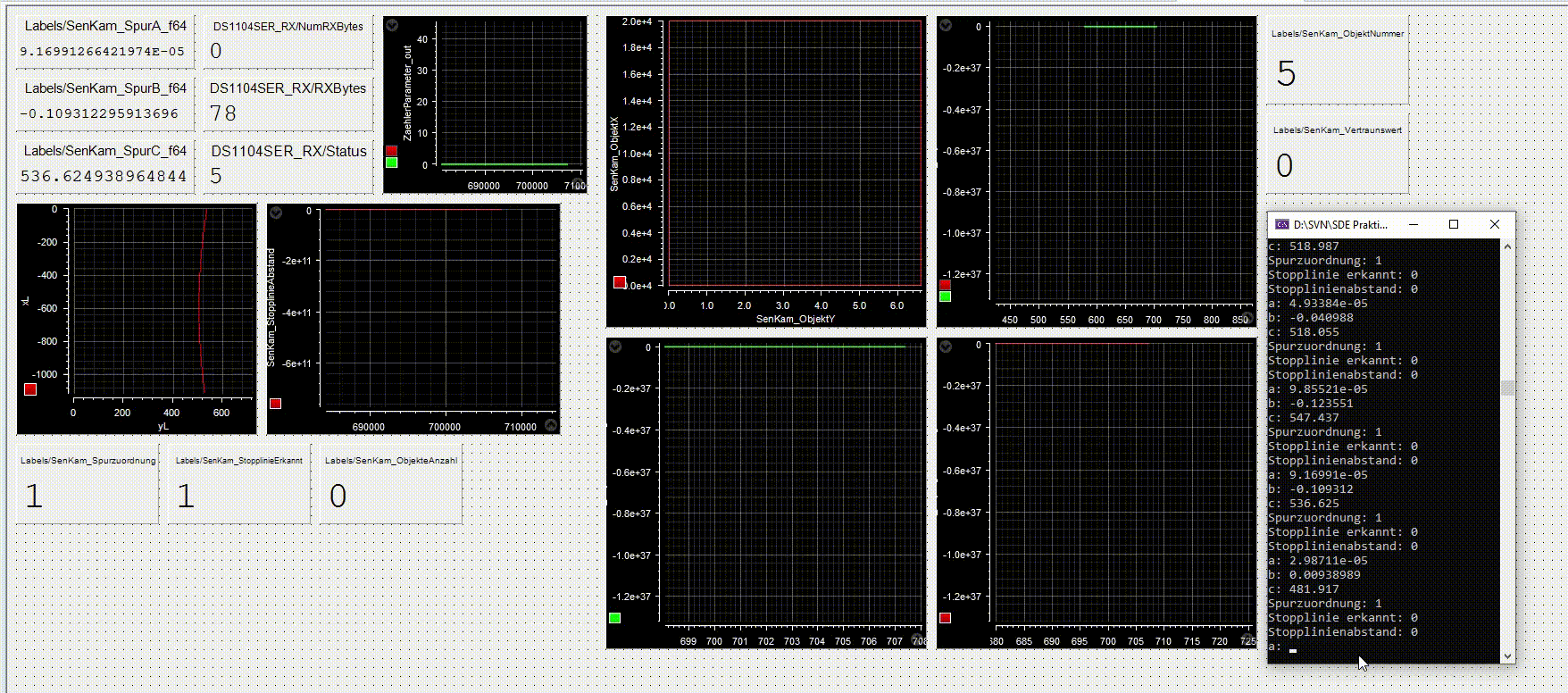Click the console vertical scrollbar thumb
Viewport: 1568px width, 693px height.
click(x=1507, y=388)
